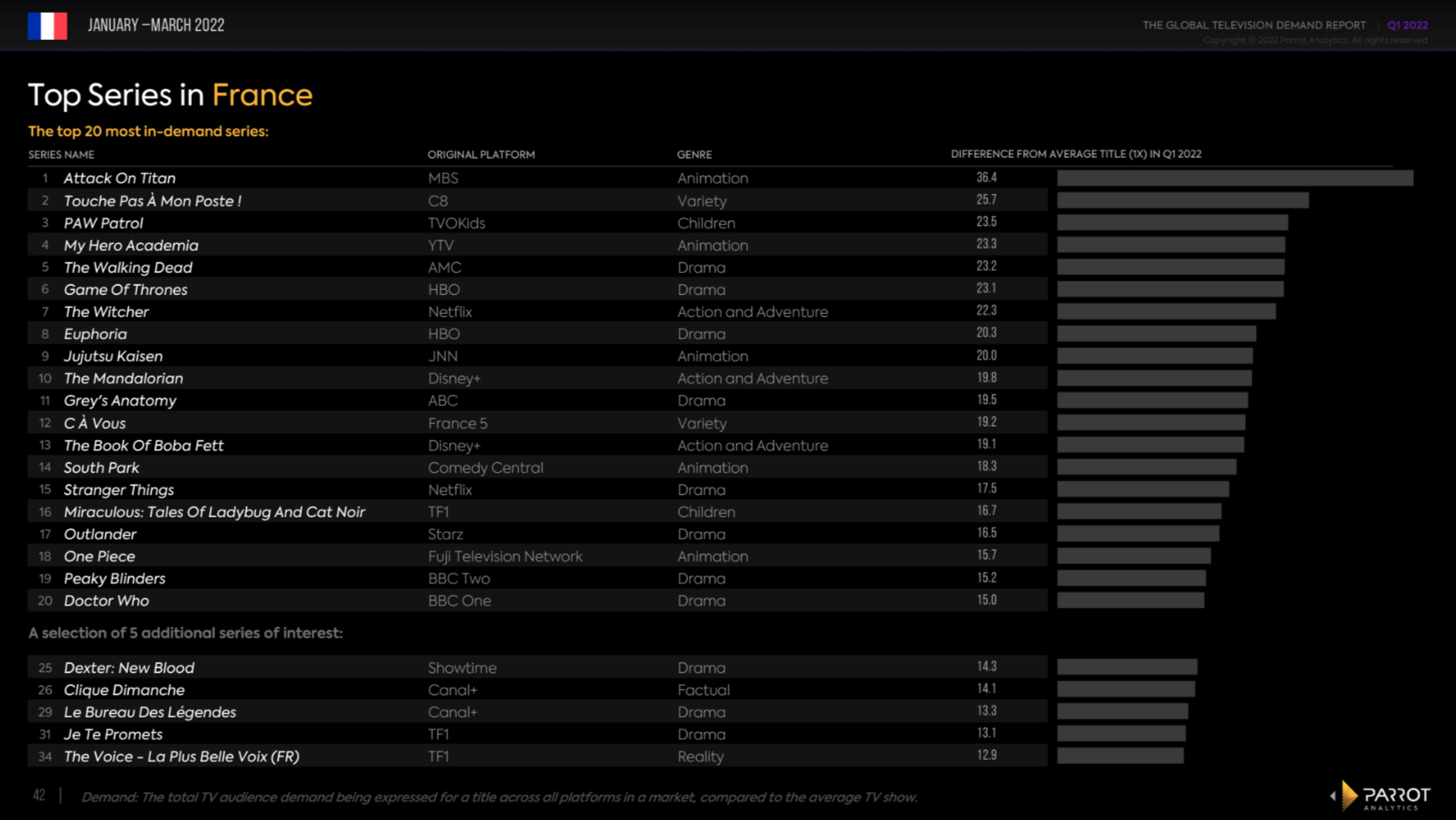Select 'The Book Of Boba Fett' entry
This screenshot has height=820, width=1456.
143,445
